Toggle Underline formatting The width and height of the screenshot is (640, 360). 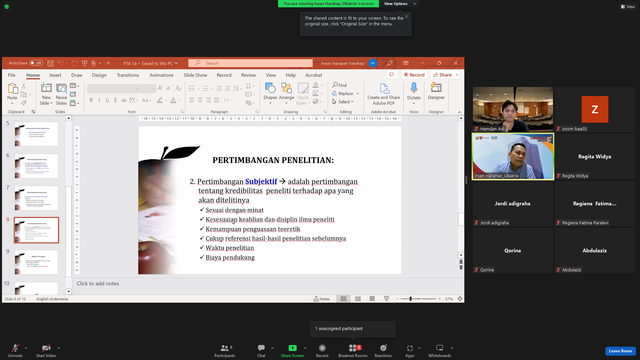107,100
